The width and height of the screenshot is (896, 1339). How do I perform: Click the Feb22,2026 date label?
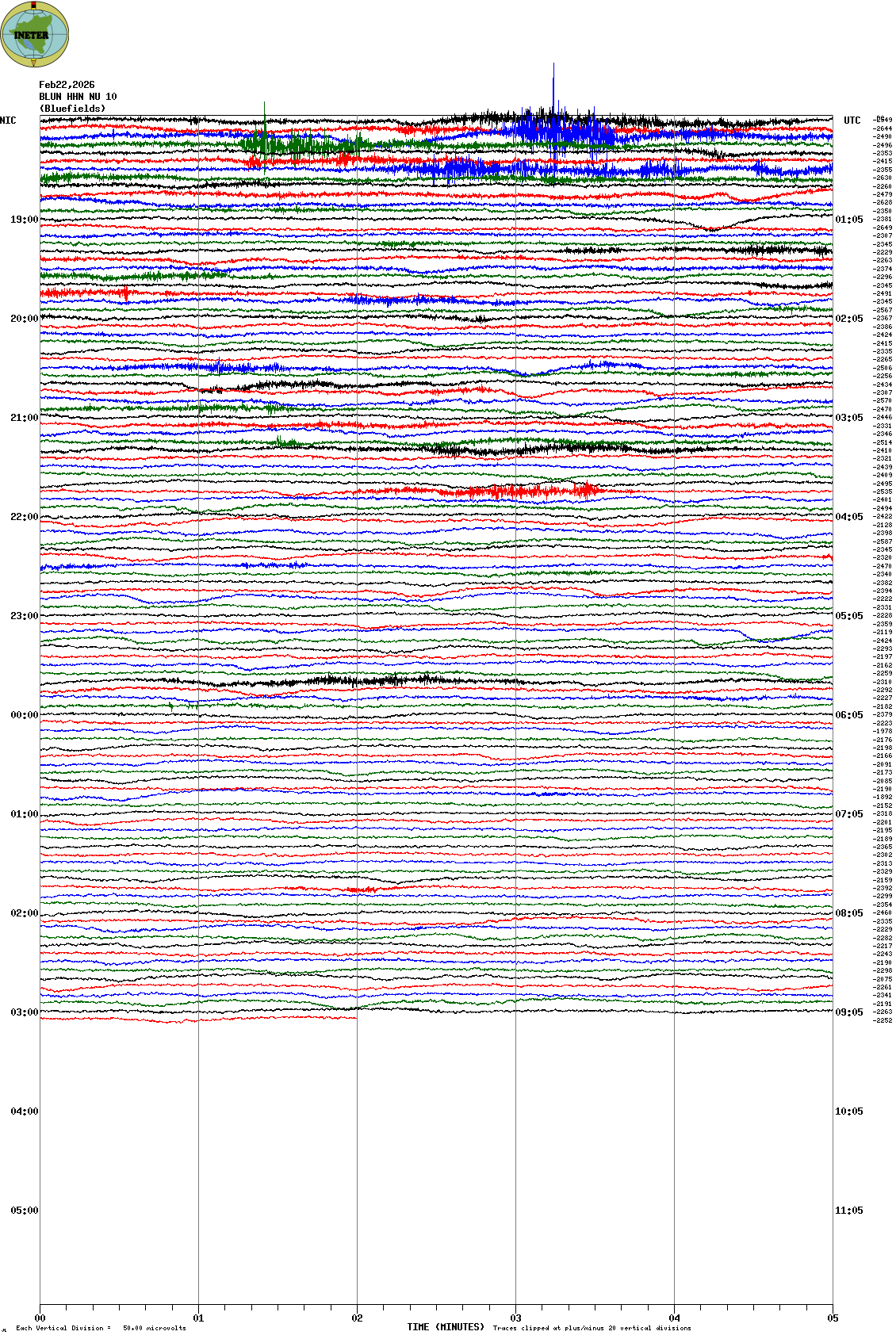pyautogui.click(x=67, y=85)
